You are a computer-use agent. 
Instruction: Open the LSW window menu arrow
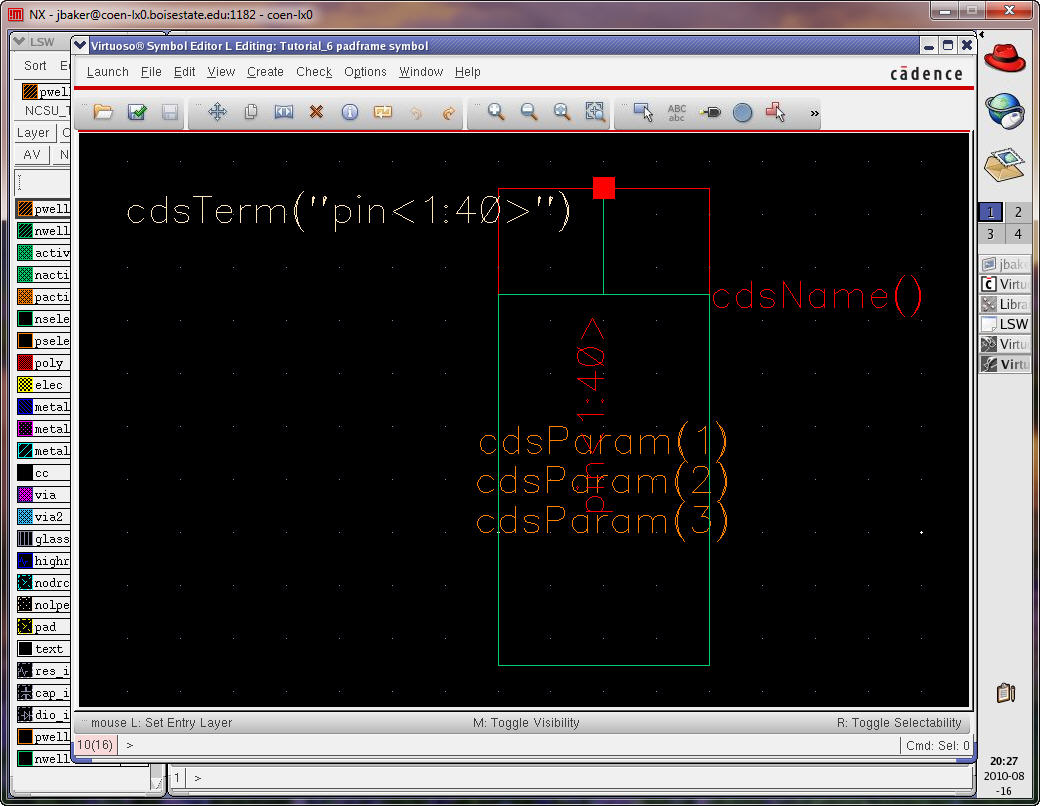[x=20, y=42]
